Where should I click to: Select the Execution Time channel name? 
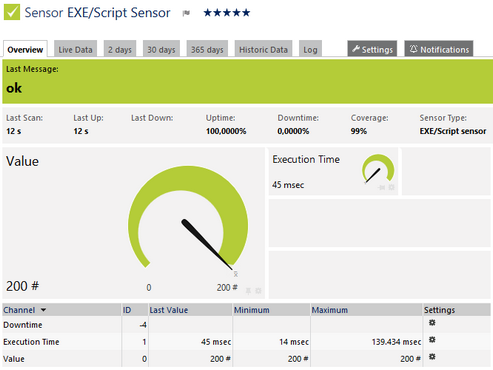(x=31, y=342)
